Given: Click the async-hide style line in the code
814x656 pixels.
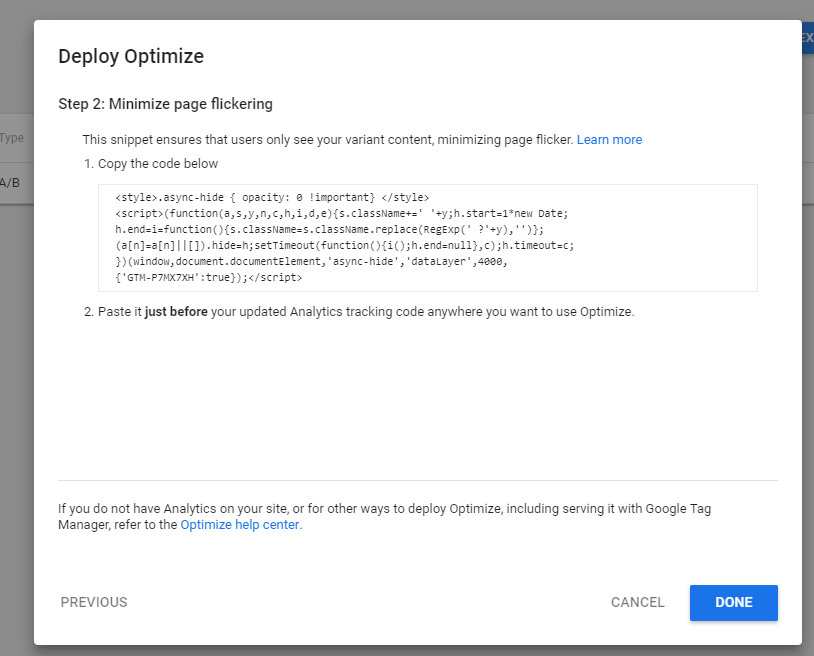Looking at the screenshot, I should [272, 197].
